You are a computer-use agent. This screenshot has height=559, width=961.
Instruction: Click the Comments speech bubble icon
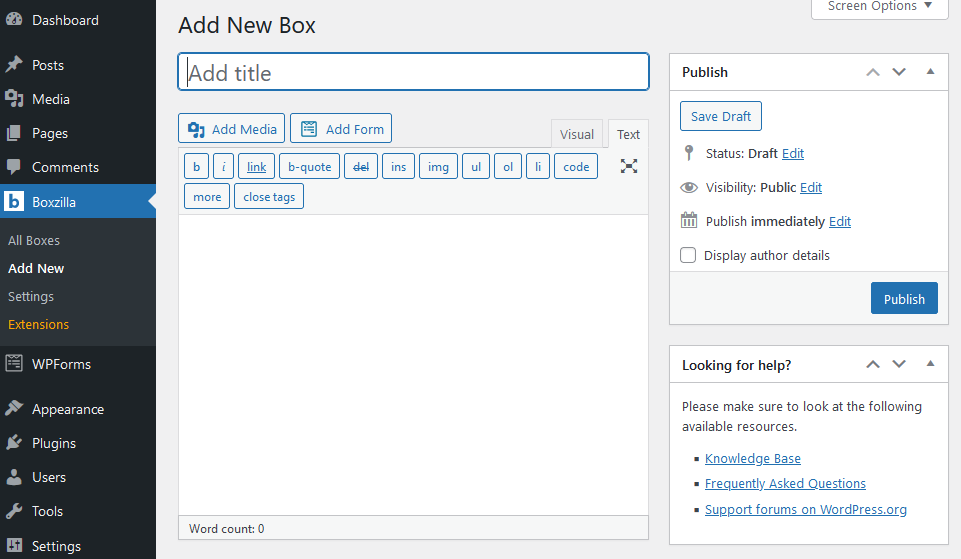coord(14,167)
